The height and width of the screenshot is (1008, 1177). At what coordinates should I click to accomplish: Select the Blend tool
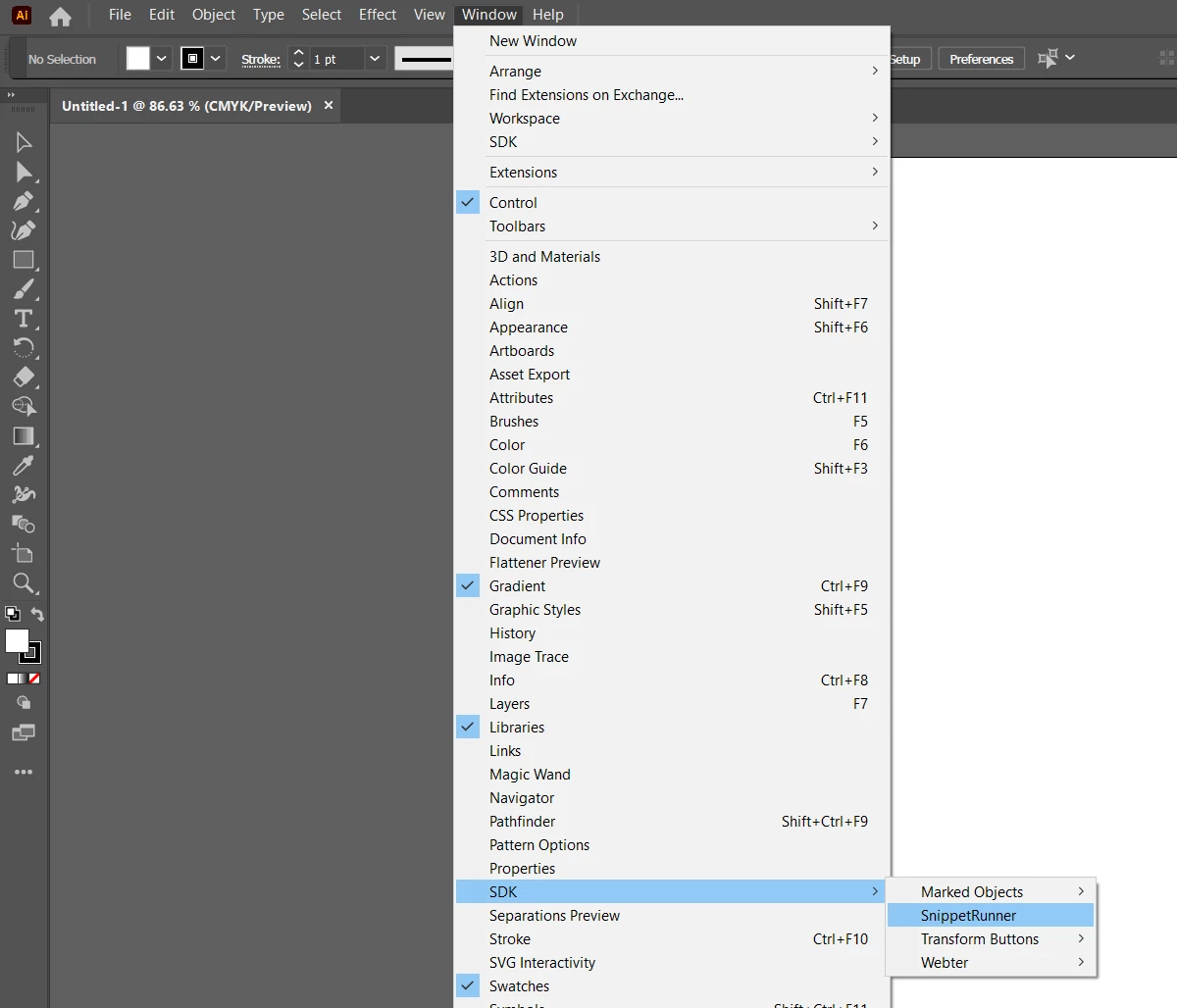(24, 524)
